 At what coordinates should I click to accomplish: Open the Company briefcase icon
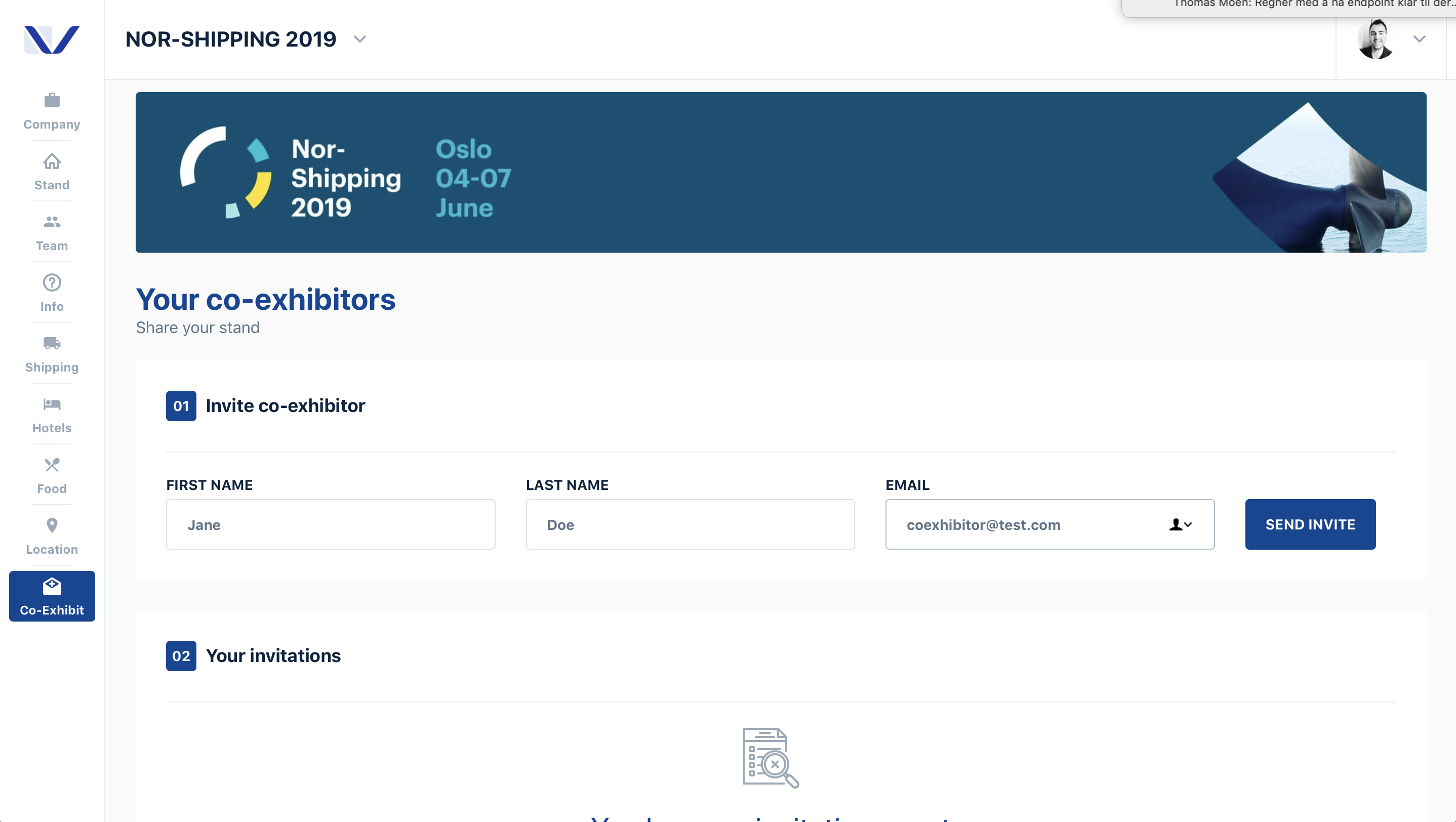(x=52, y=101)
